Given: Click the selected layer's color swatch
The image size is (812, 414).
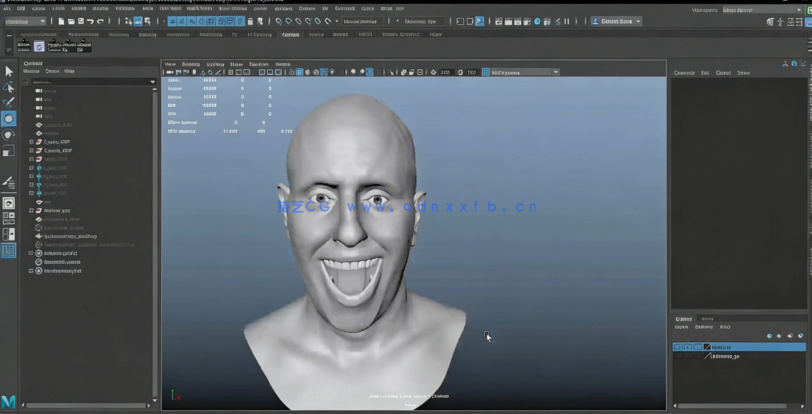Looking at the screenshot, I should (707, 347).
